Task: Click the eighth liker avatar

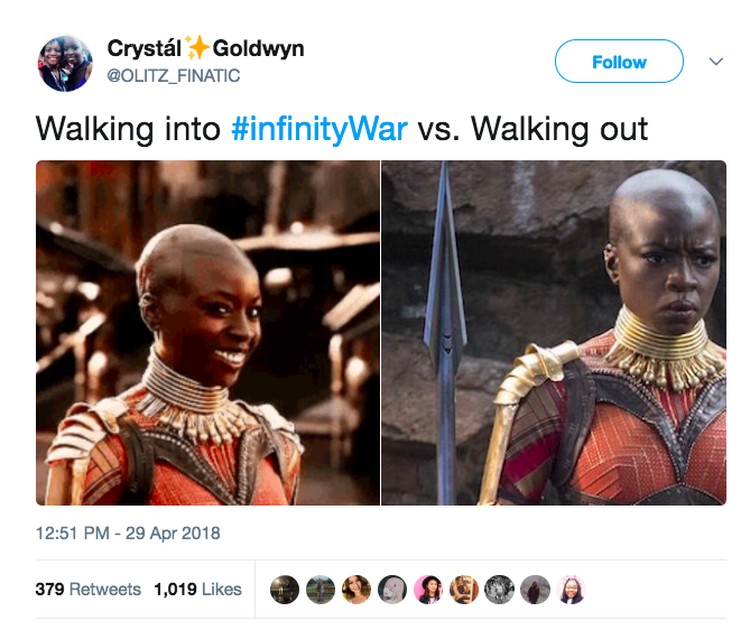Action: coord(536,589)
